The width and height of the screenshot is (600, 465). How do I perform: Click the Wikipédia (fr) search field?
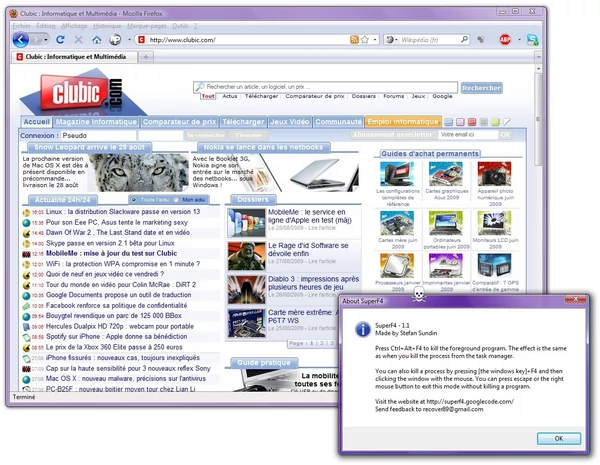point(429,39)
